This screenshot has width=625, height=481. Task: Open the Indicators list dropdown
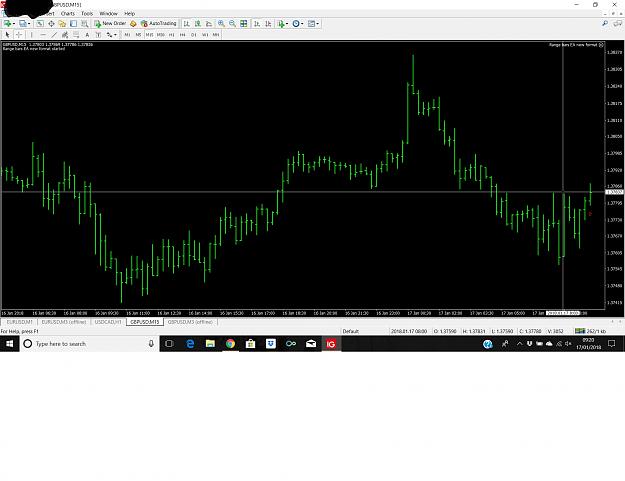283,24
